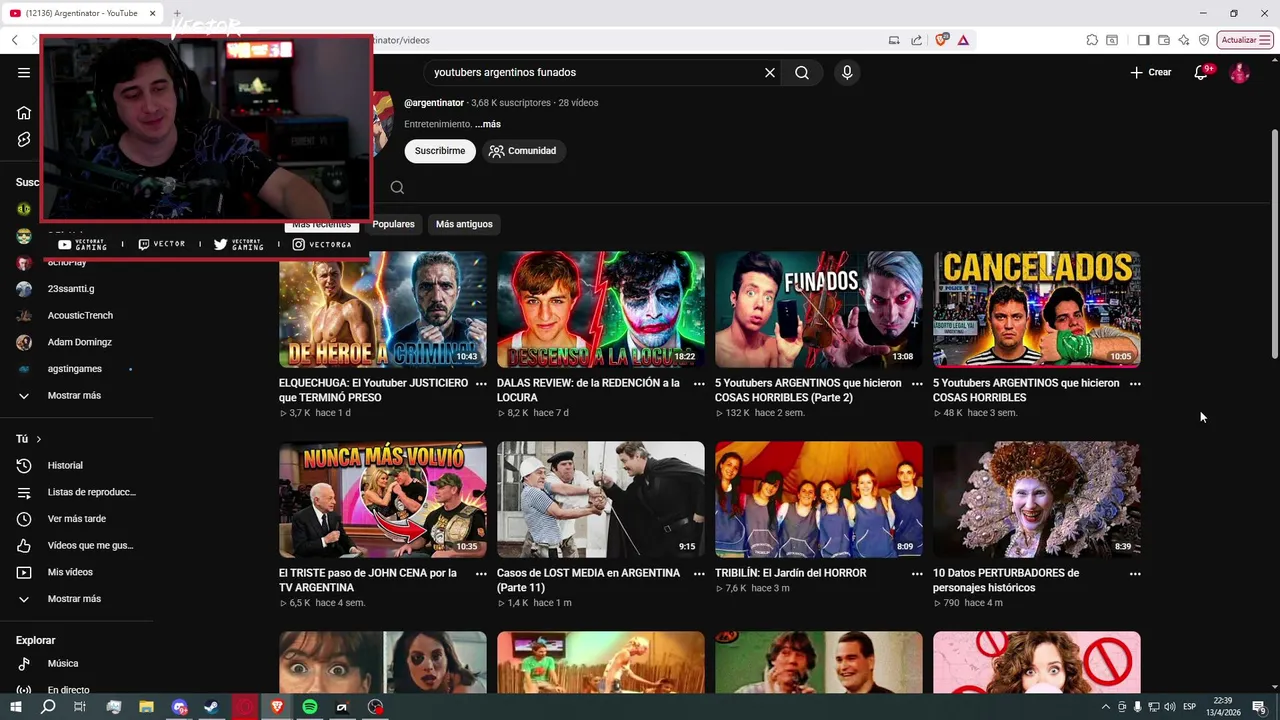Share this page from address bar

point(917,40)
